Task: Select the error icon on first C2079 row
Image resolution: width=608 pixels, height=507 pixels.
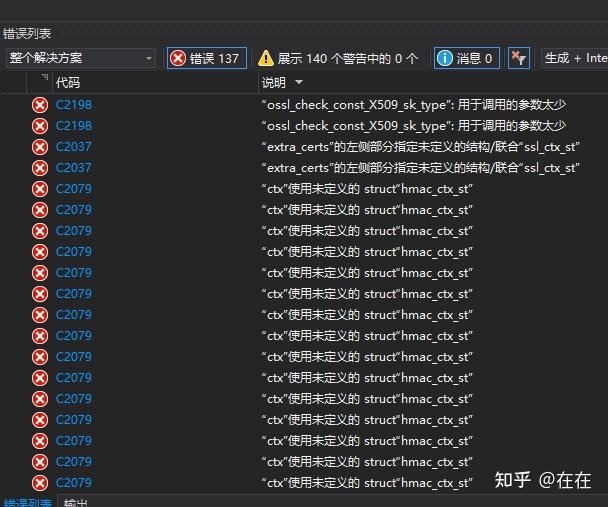Action: (x=40, y=189)
